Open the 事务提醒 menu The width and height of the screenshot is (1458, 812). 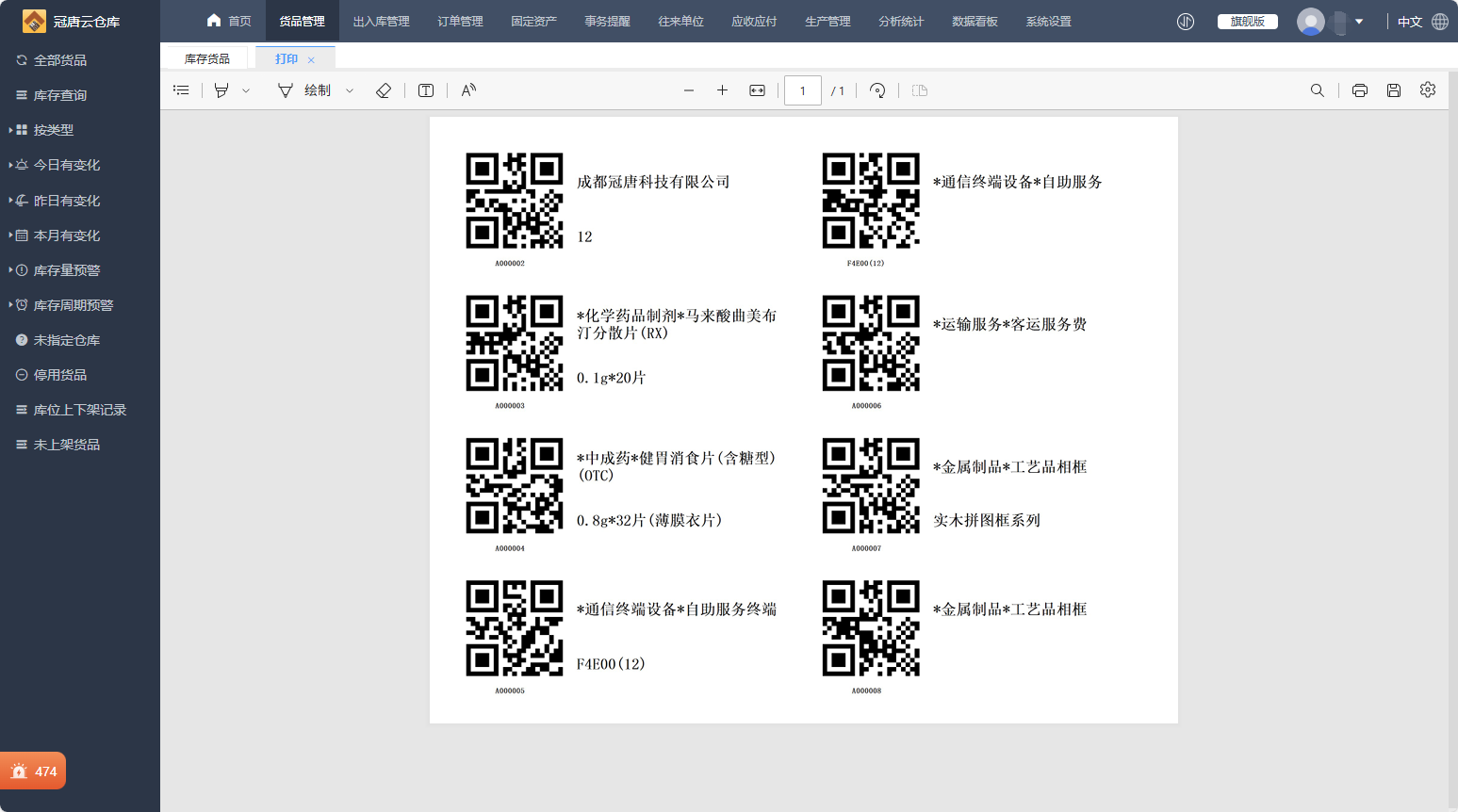click(607, 21)
